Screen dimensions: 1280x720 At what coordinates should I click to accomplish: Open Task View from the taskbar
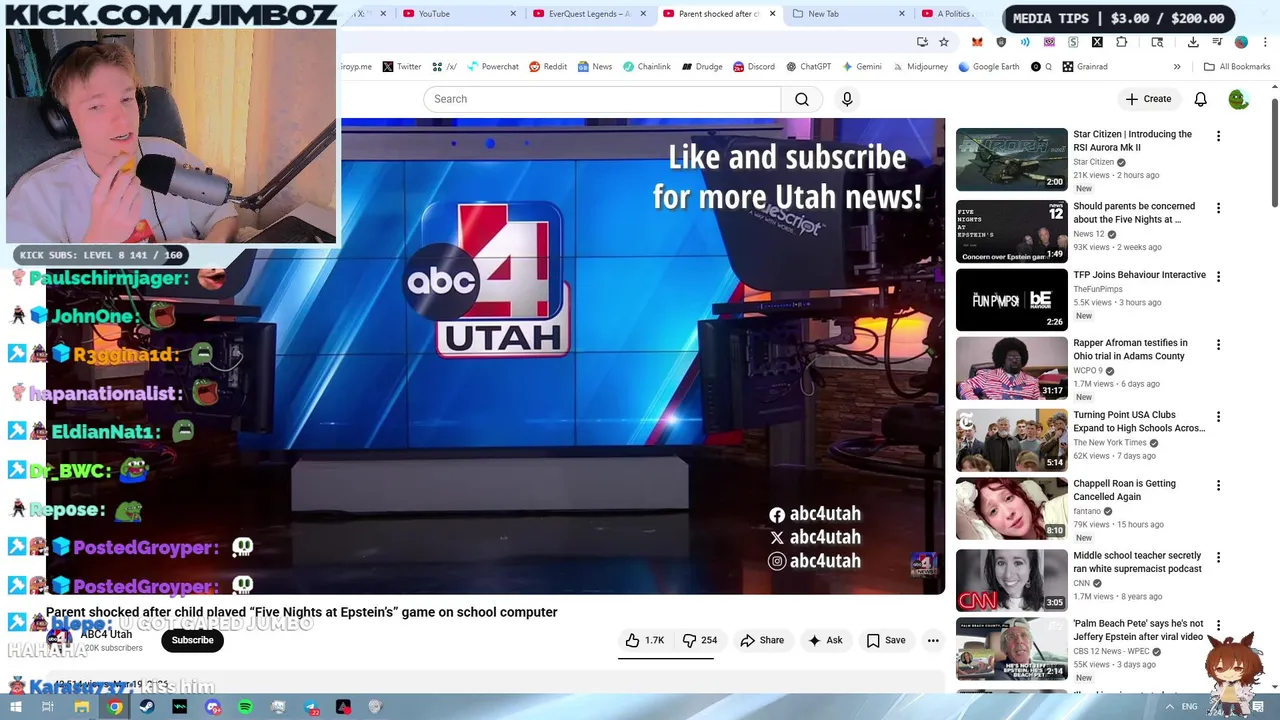[x=47, y=707]
